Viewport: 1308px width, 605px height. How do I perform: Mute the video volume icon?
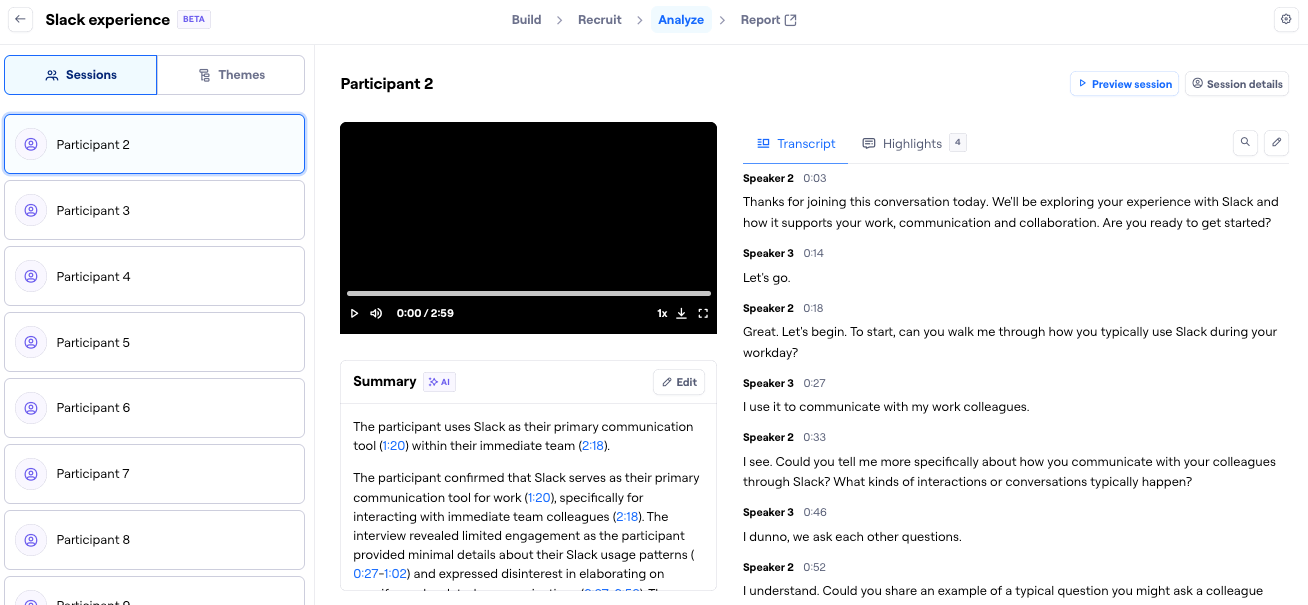click(x=376, y=313)
